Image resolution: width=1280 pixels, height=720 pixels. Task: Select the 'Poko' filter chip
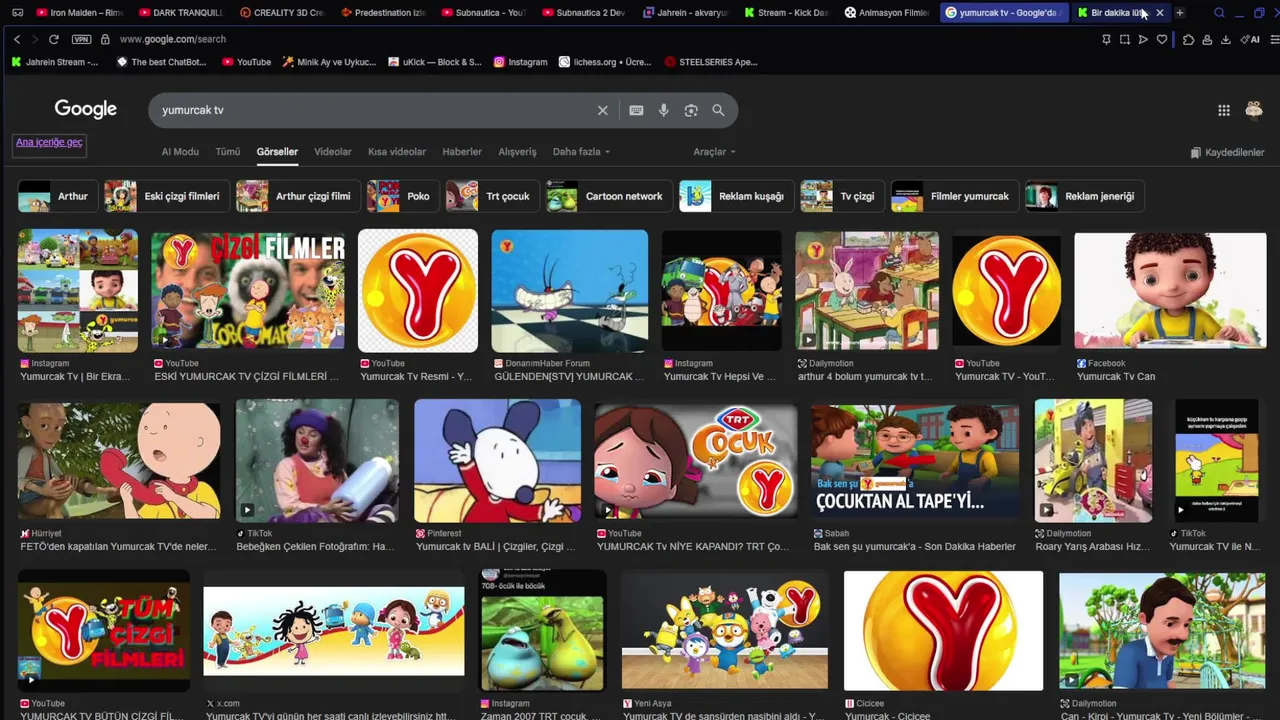(403, 196)
